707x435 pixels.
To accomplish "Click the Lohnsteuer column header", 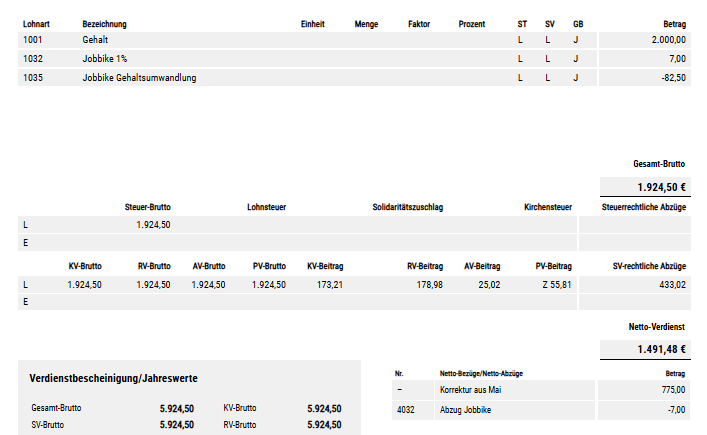I will pyautogui.click(x=266, y=207).
